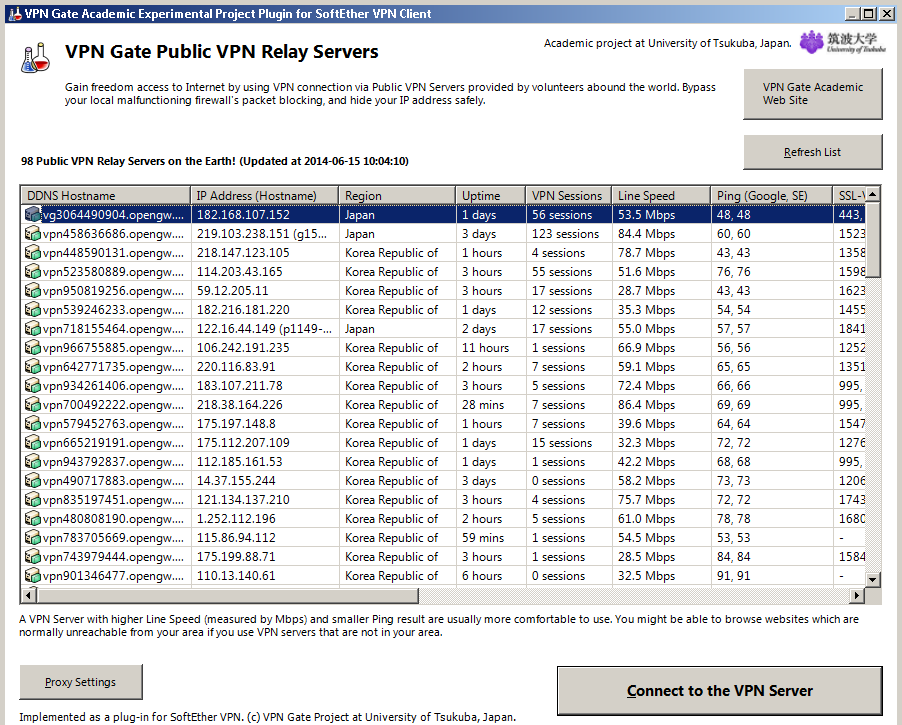Click the server icon for vpn700492222.opengw
The height and width of the screenshot is (725, 902).
point(33,405)
